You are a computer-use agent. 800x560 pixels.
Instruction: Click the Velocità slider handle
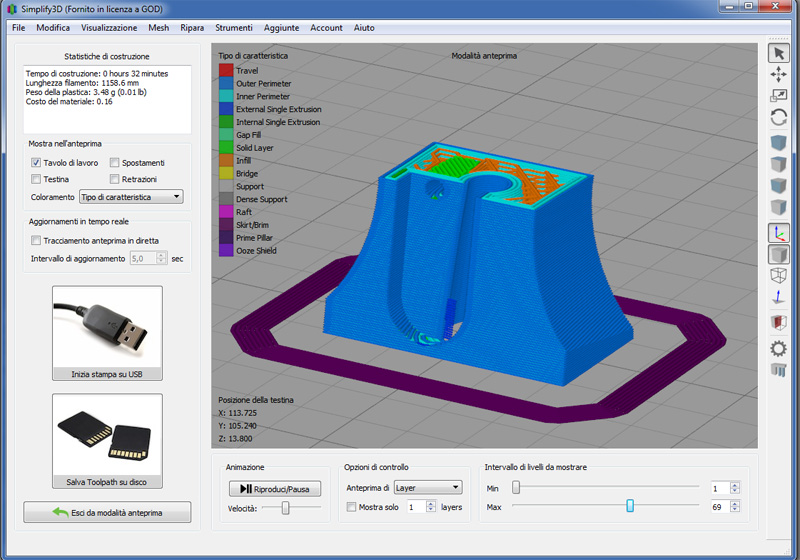286,507
